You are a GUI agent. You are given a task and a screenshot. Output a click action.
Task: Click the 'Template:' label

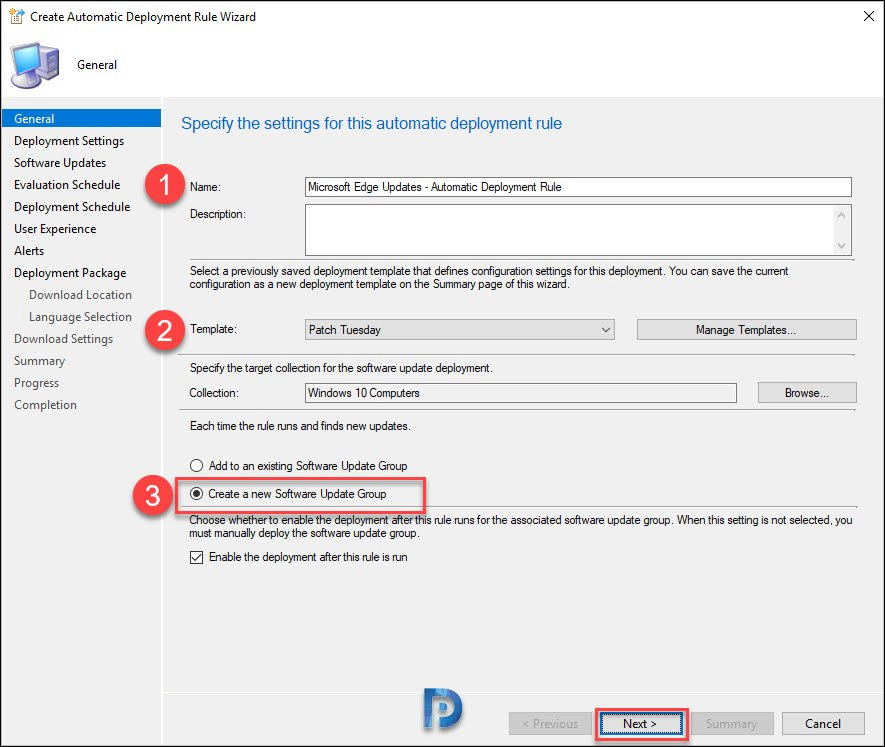click(x=213, y=329)
